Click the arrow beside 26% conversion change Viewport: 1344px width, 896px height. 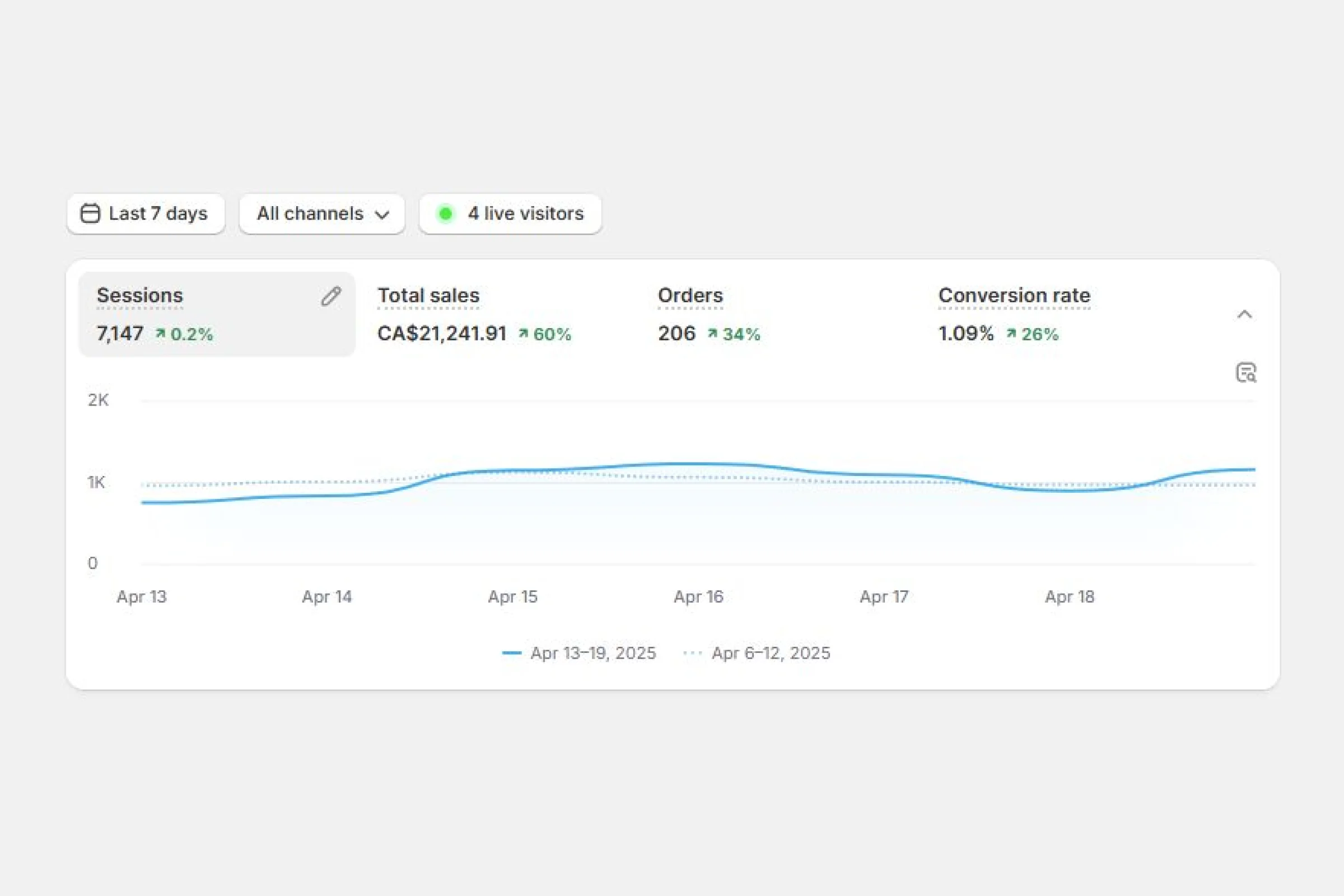[1011, 333]
